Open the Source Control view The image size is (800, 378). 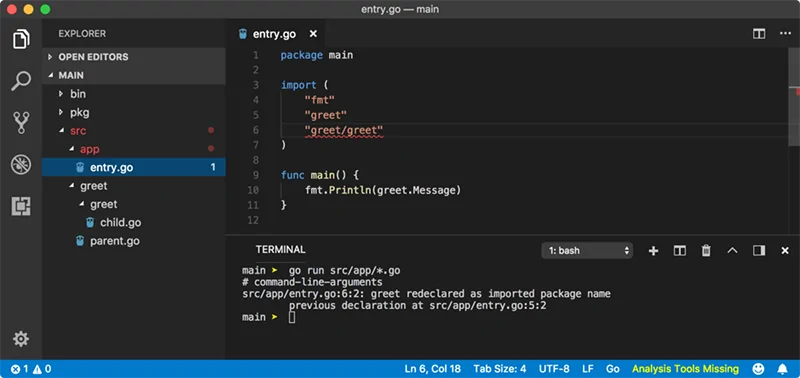point(21,122)
